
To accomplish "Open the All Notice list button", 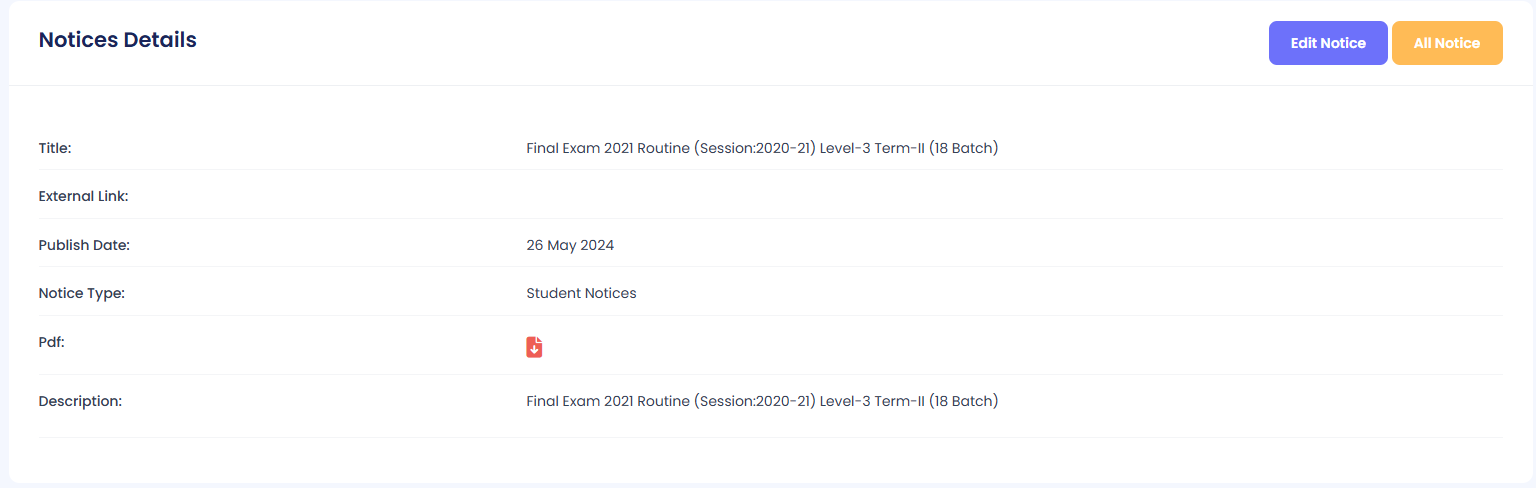I will coord(1446,43).
